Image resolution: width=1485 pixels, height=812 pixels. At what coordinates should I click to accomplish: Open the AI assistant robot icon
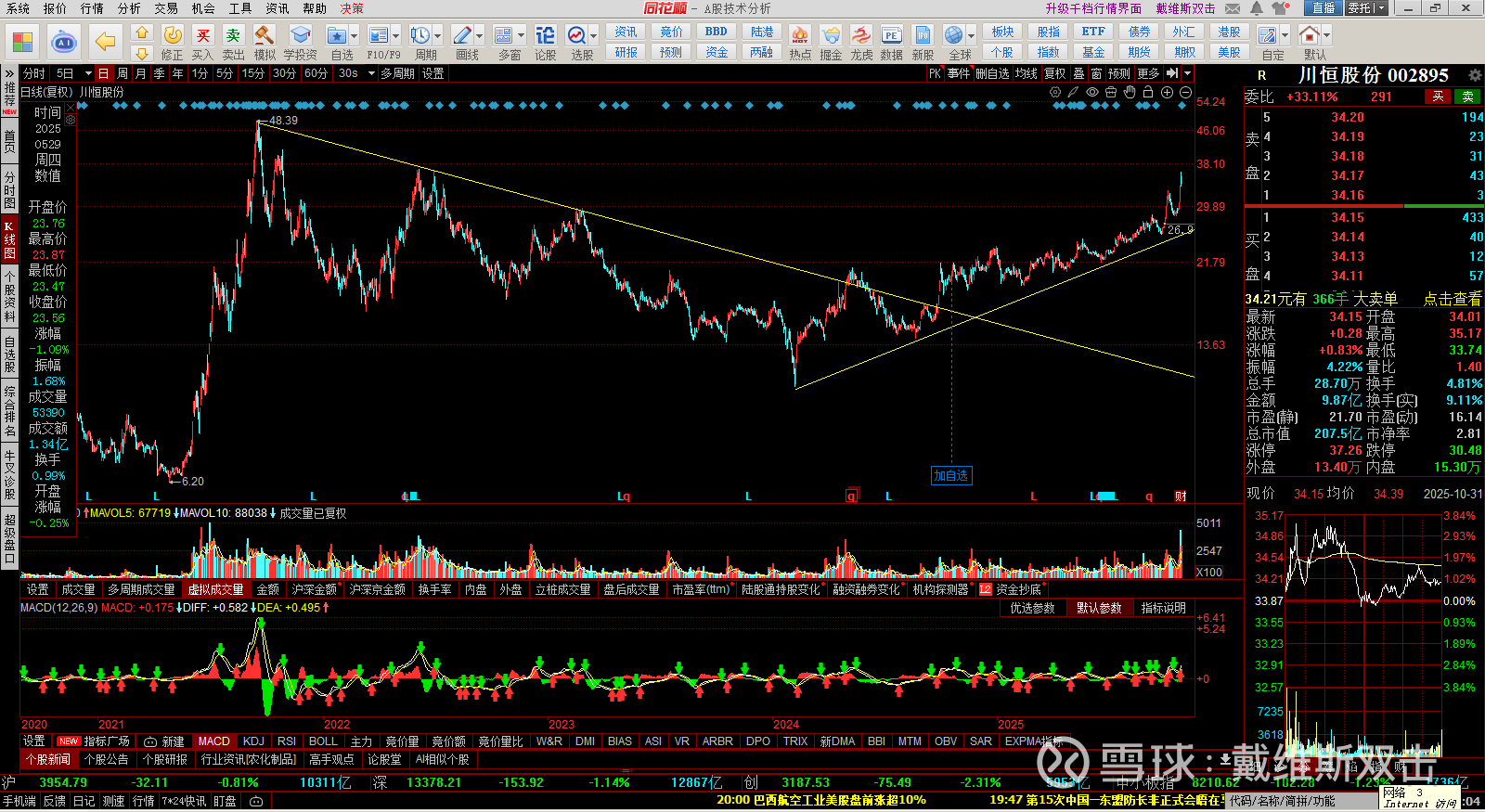(x=64, y=42)
